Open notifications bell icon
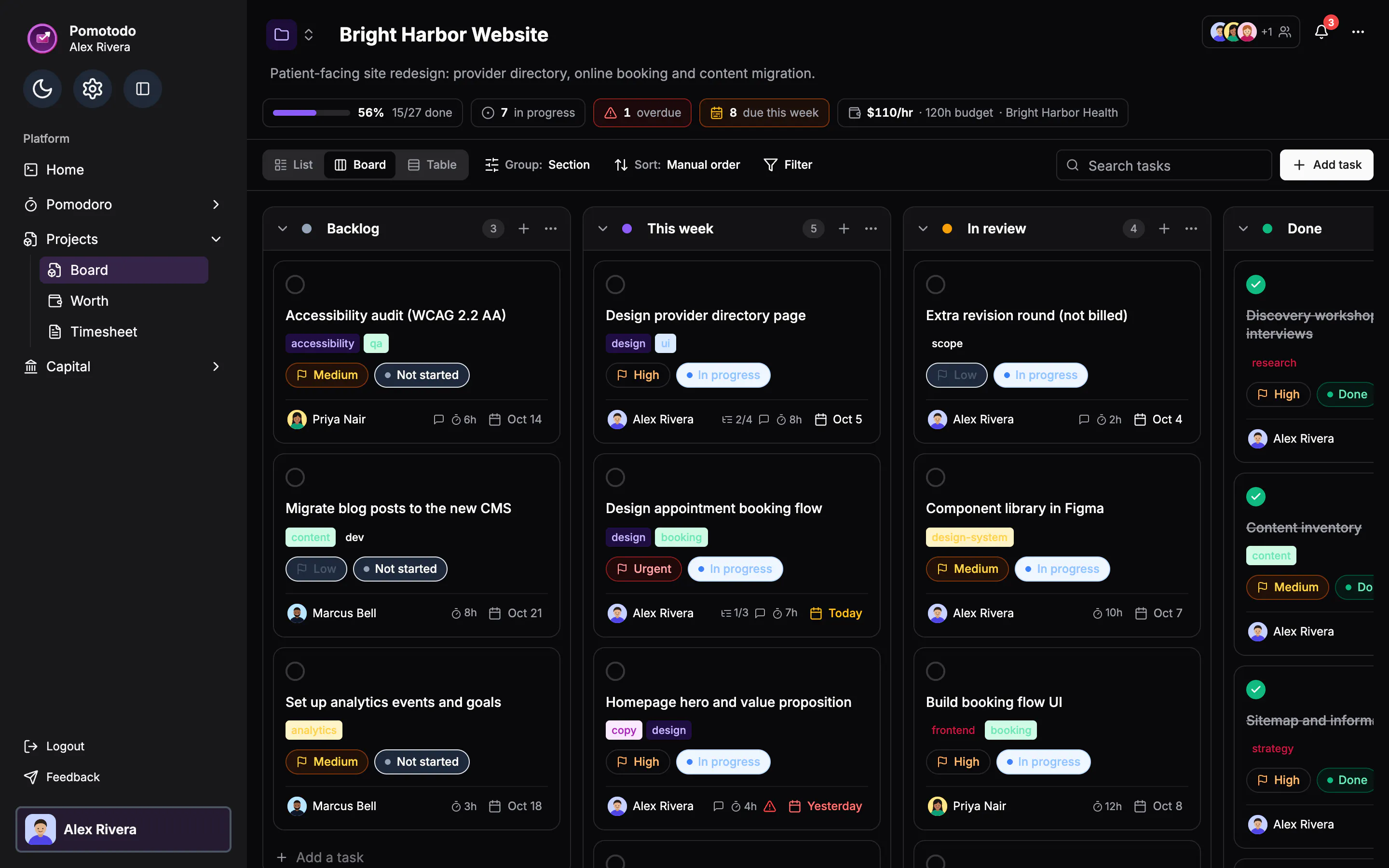 [1321, 32]
